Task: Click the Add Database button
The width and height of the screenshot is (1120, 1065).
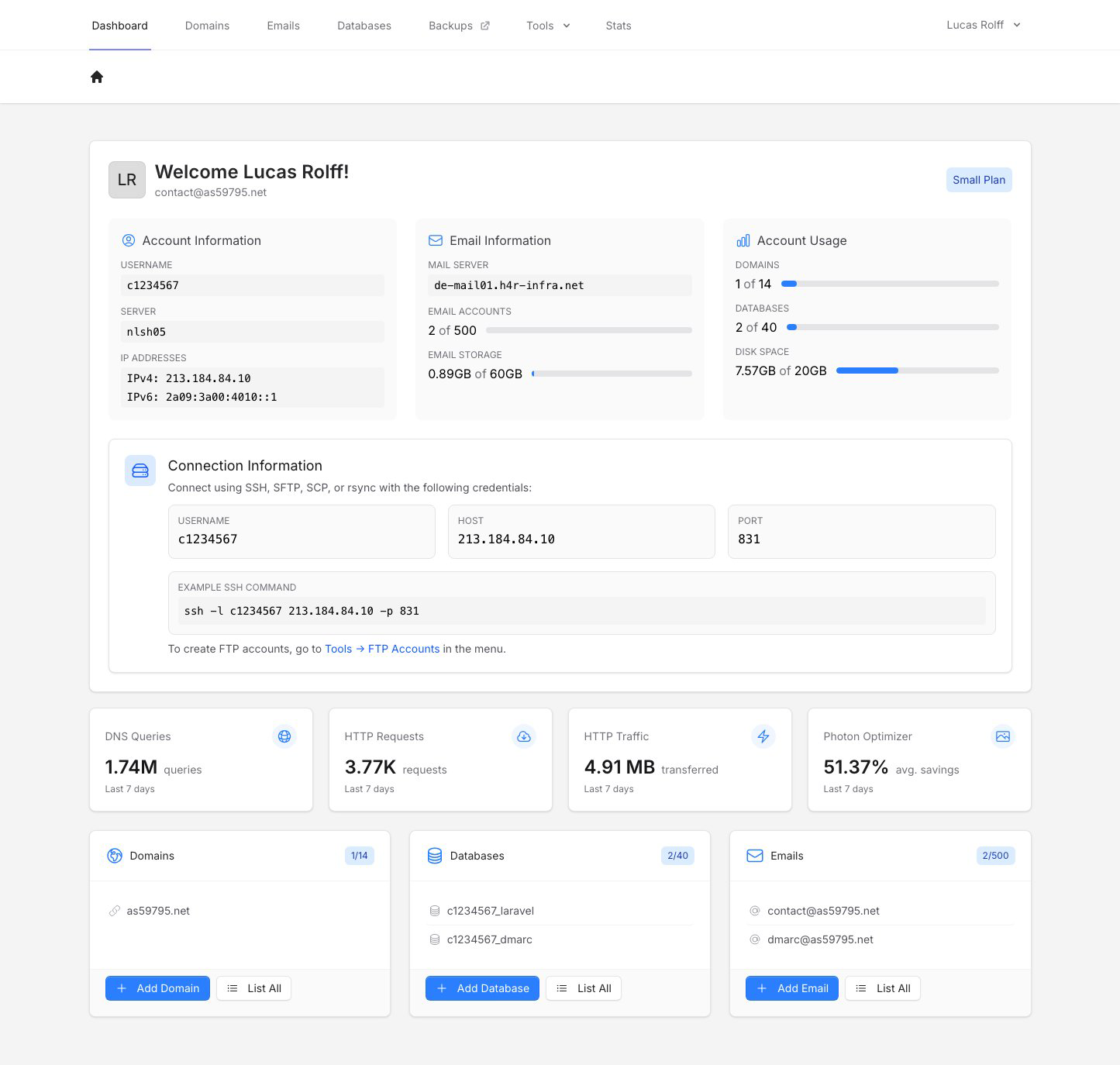Action: (482, 988)
